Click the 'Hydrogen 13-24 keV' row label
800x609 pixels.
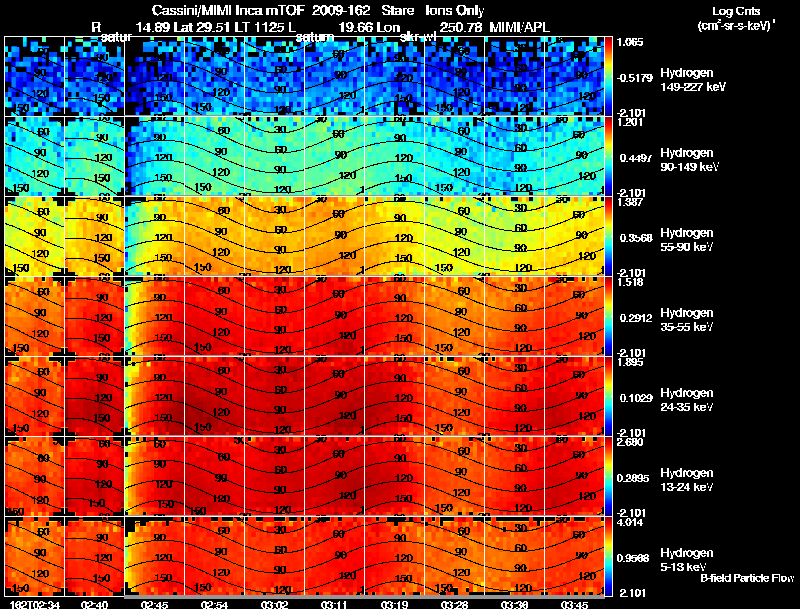click(687, 480)
